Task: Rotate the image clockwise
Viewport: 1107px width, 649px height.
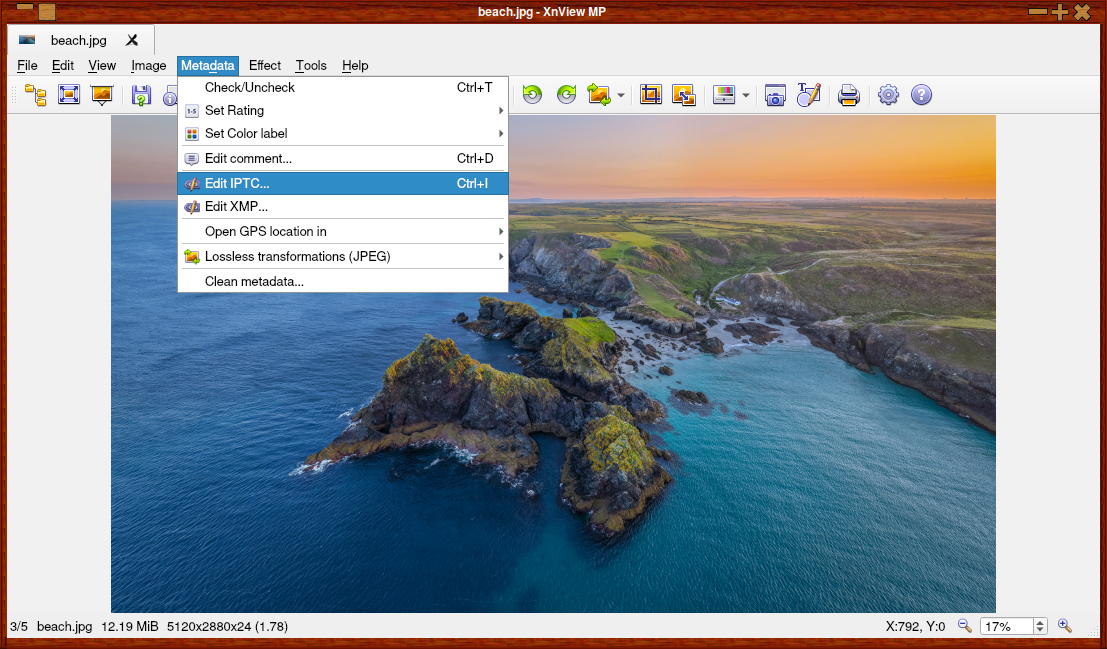Action: point(566,94)
